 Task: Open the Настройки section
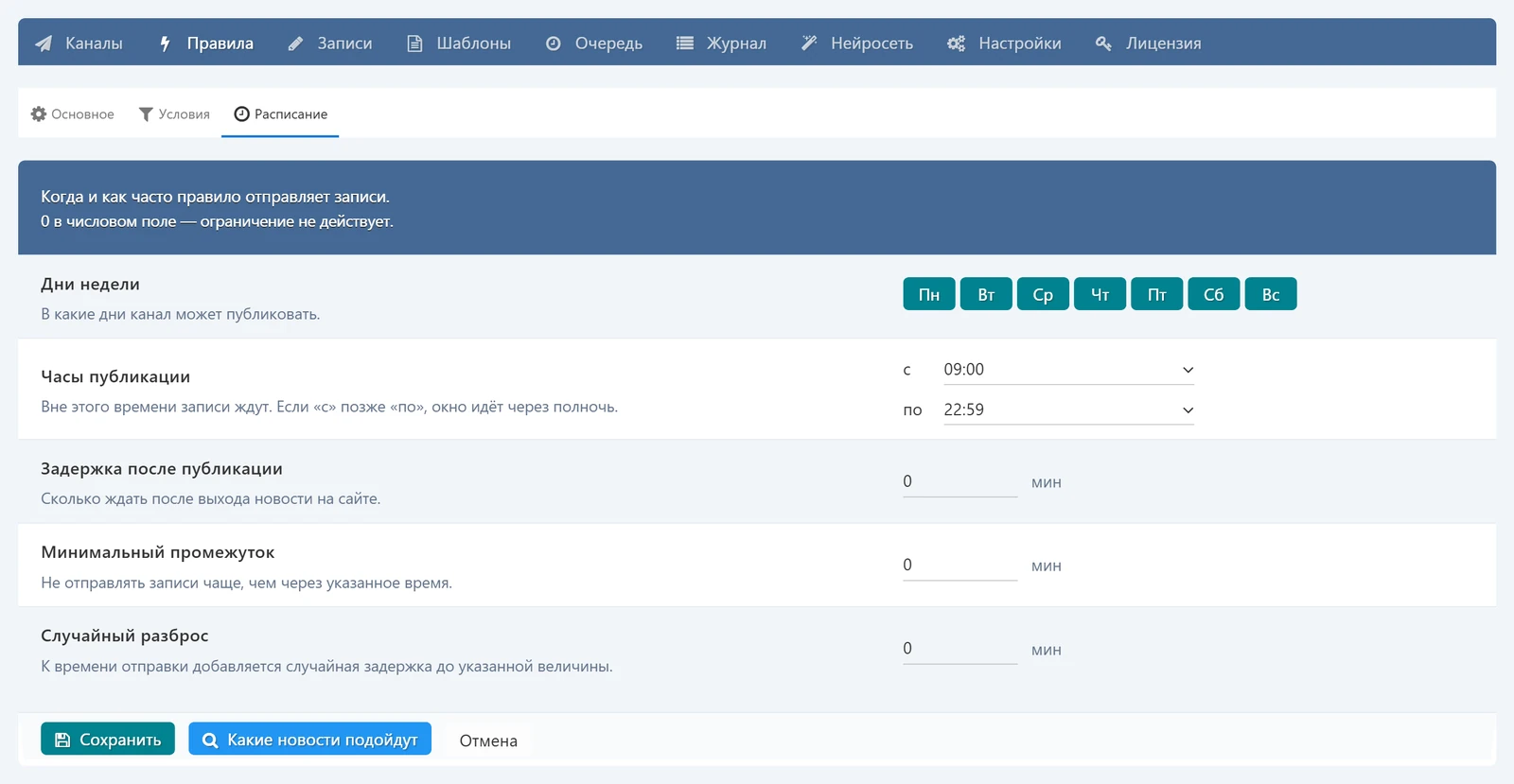(x=1005, y=44)
